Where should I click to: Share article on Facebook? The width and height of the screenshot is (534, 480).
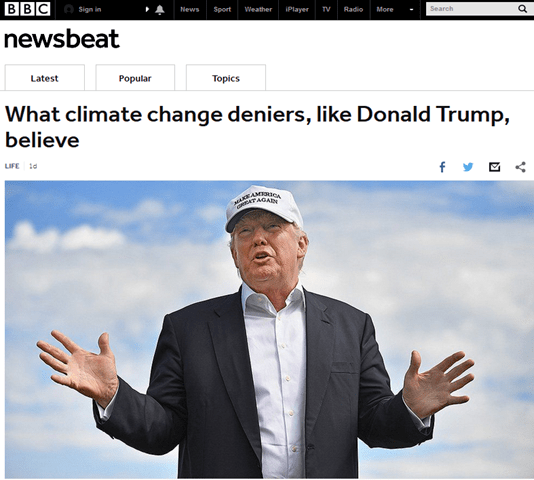point(442,167)
